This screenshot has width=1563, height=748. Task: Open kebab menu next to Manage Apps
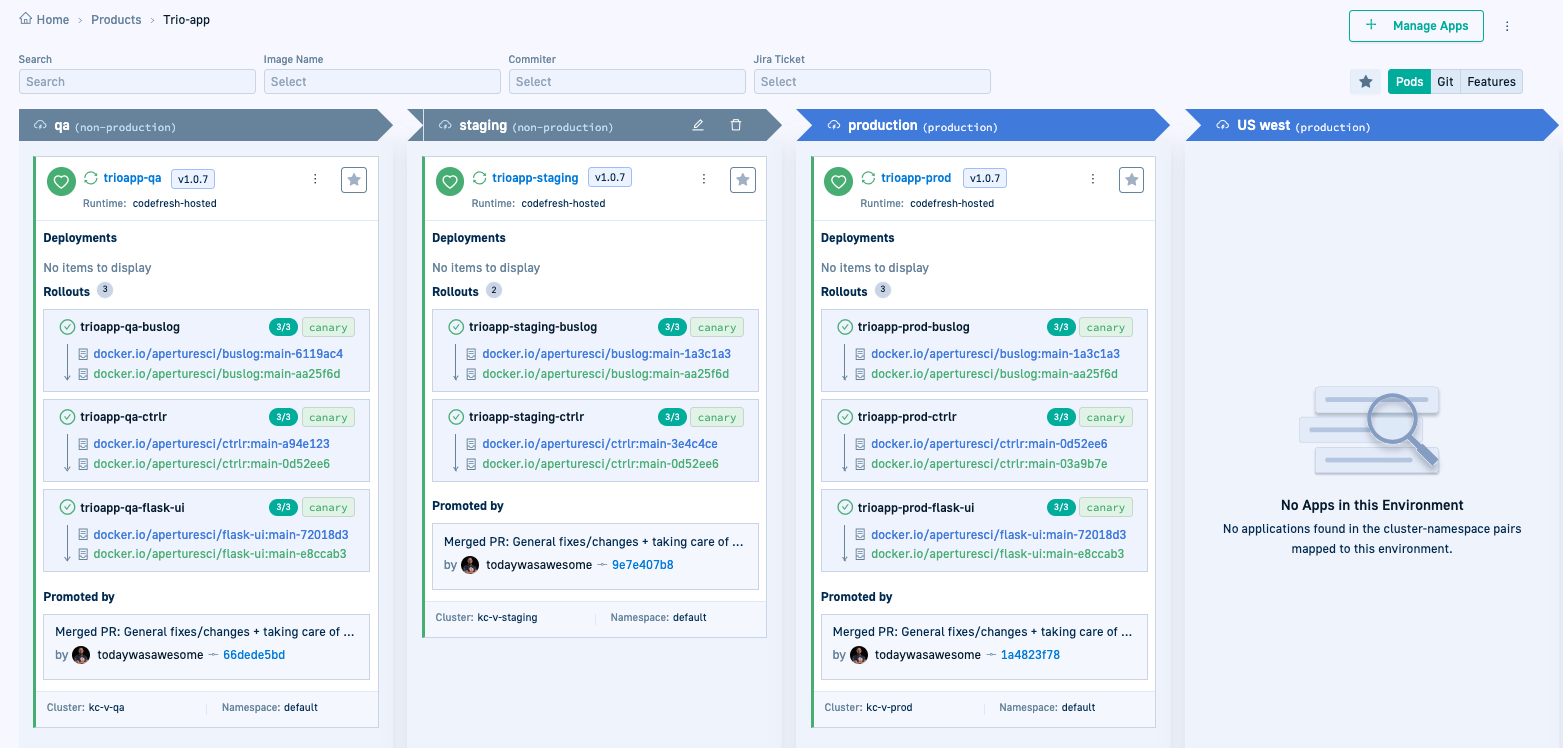[1507, 26]
